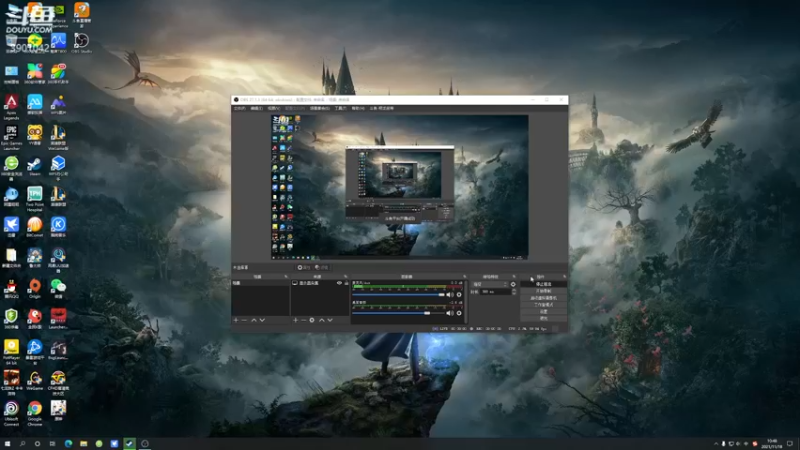Open source properties gear in Sources toolbar

(x=312, y=320)
